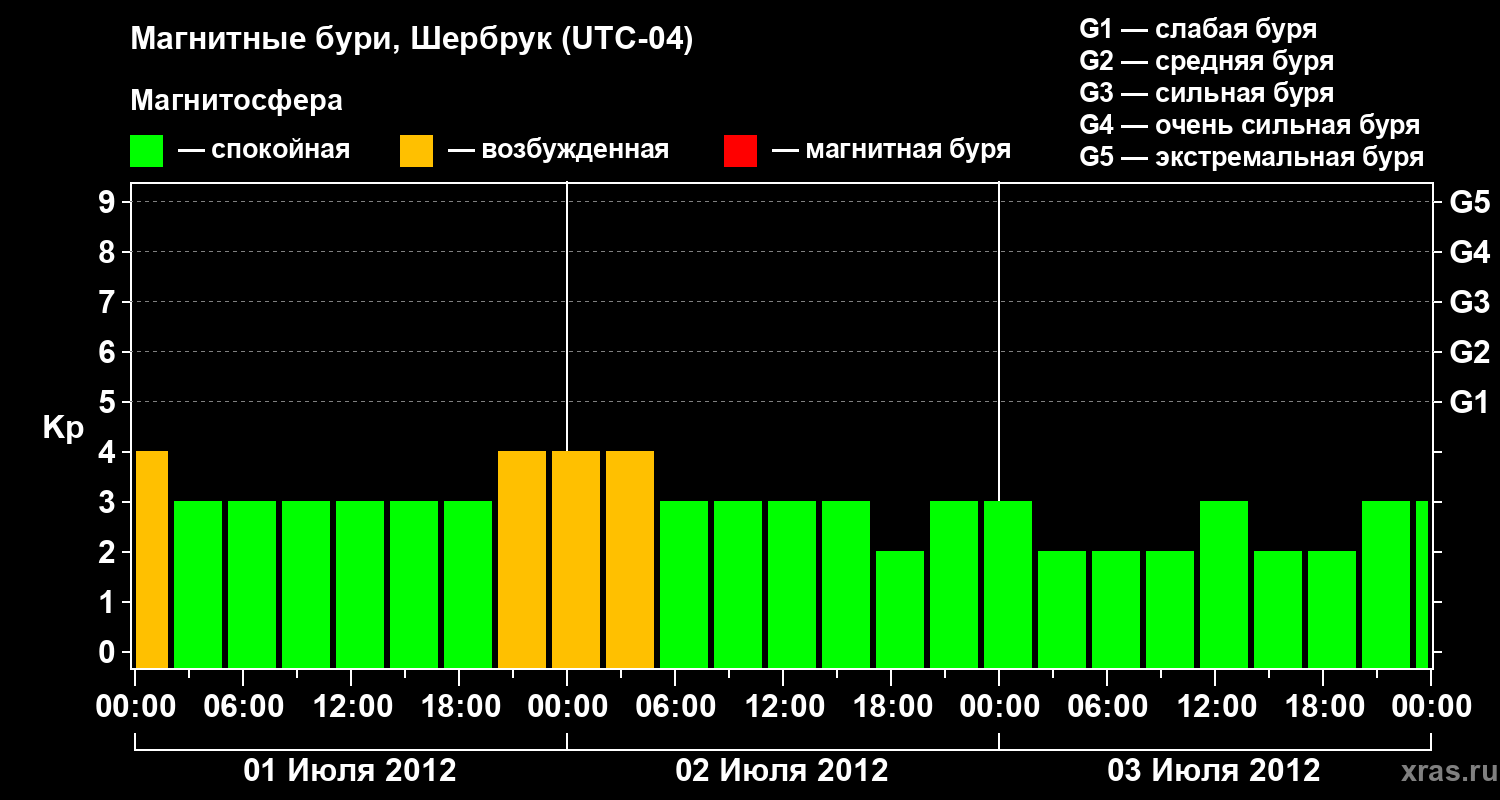Click the G3 label on the right axis
The height and width of the screenshot is (800, 1500).
(x=1470, y=303)
